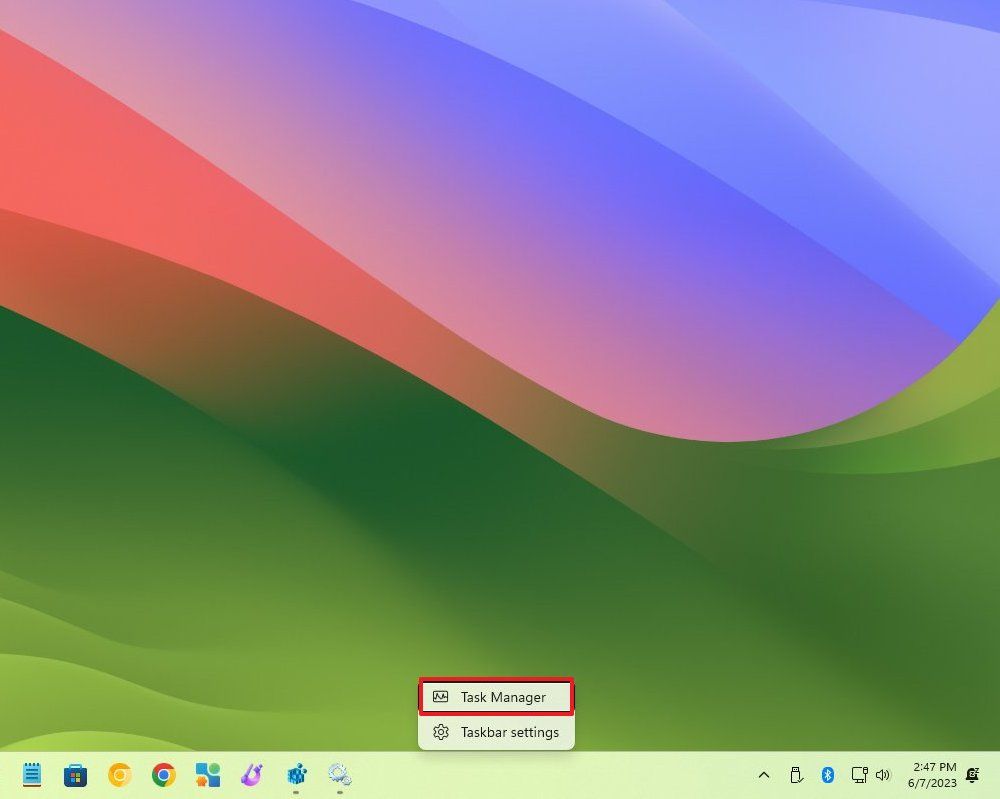
Task: Select the colorful shapes app pinned to taskbar
Action: pyautogui.click(x=207, y=775)
